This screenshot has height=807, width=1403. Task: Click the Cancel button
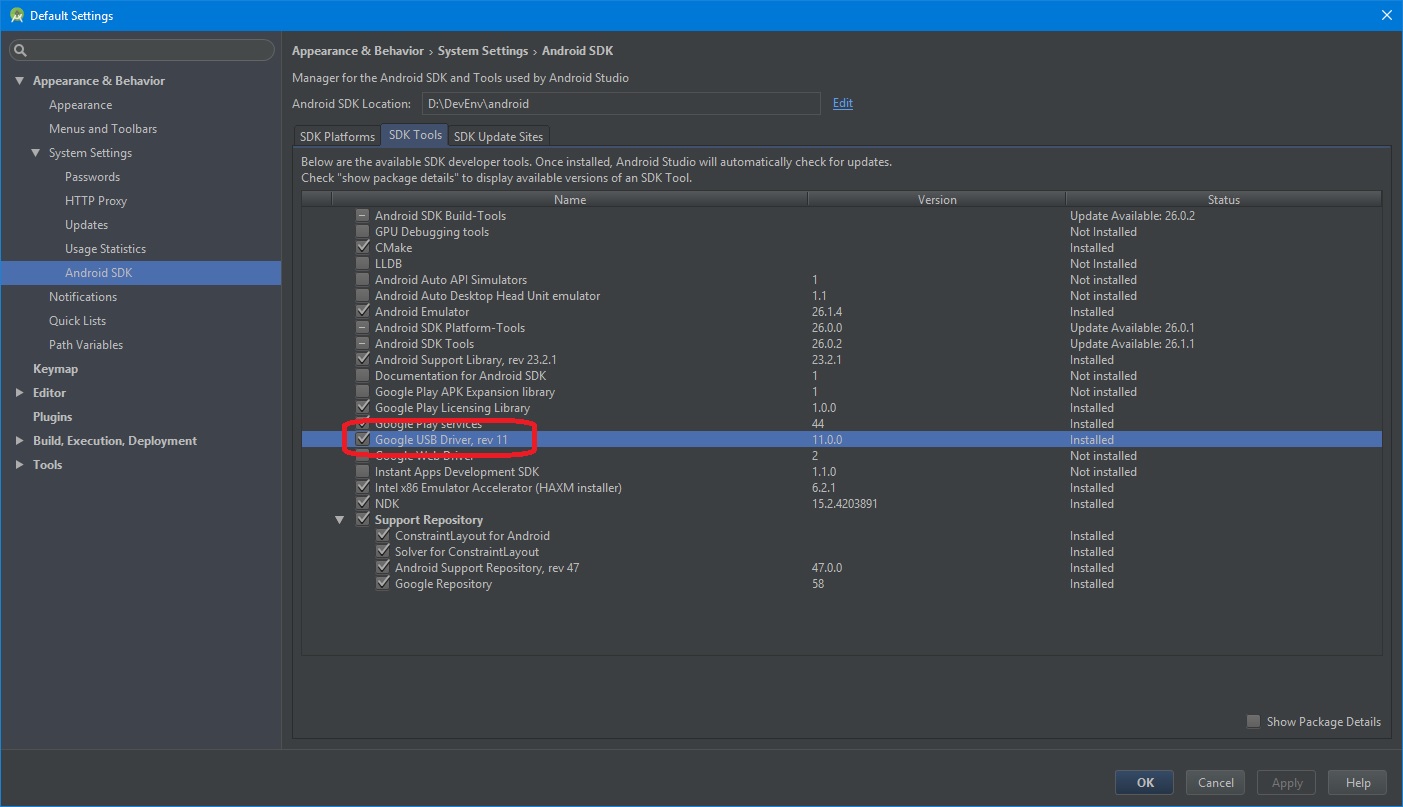click(x=1216, y=783)
